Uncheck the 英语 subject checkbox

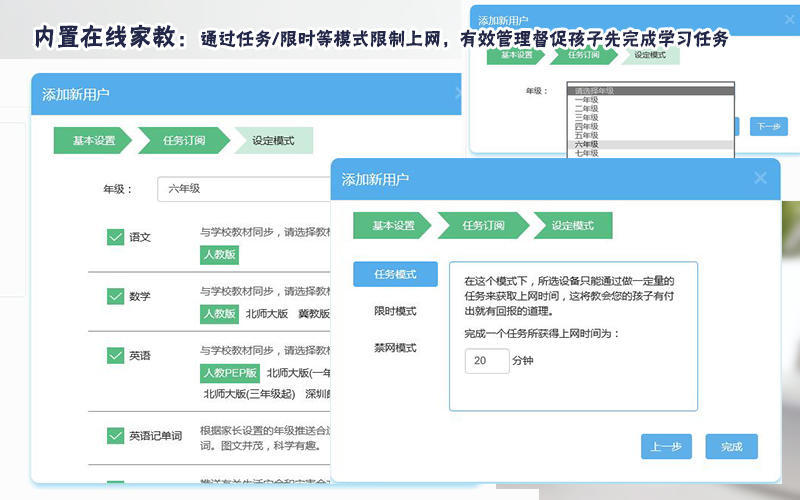click(115, 355)
